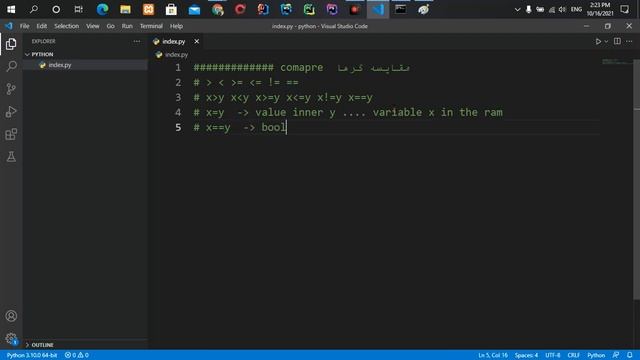Open Microsoft Store from taskbar
Image resolution: width=640 pixels, height=360 pixels.
pos(171,9)
